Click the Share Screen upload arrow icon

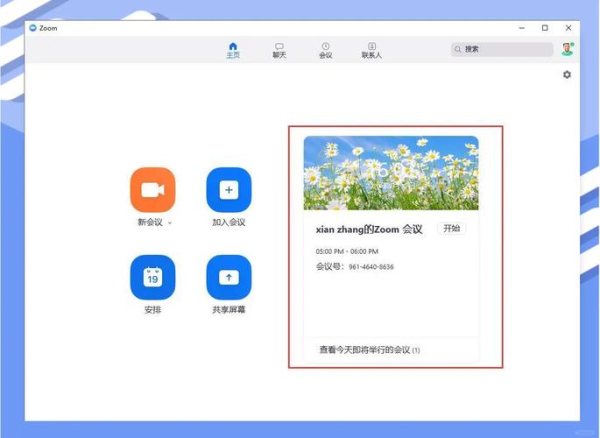229,277
